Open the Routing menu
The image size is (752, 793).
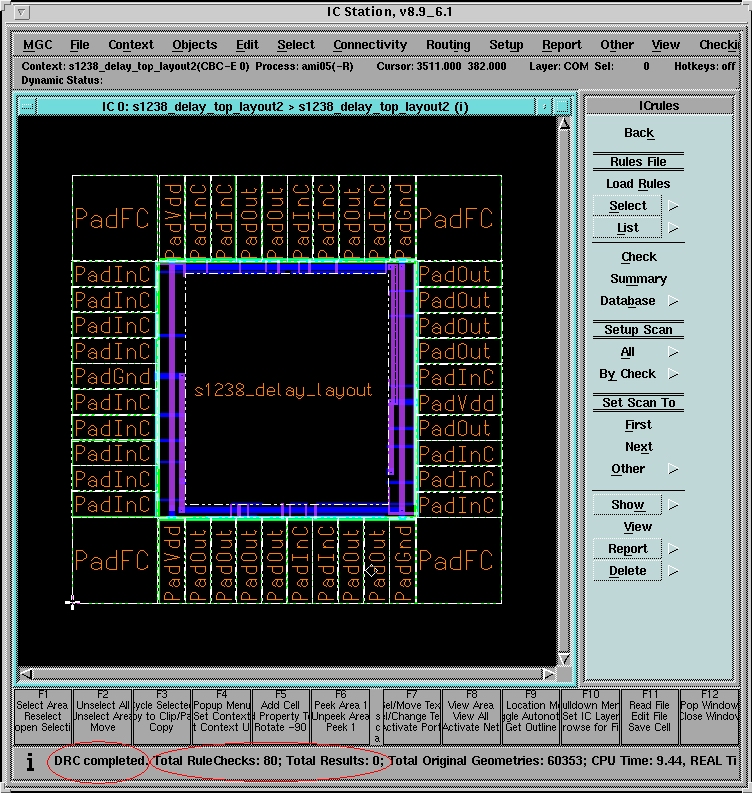coord(448,45)
